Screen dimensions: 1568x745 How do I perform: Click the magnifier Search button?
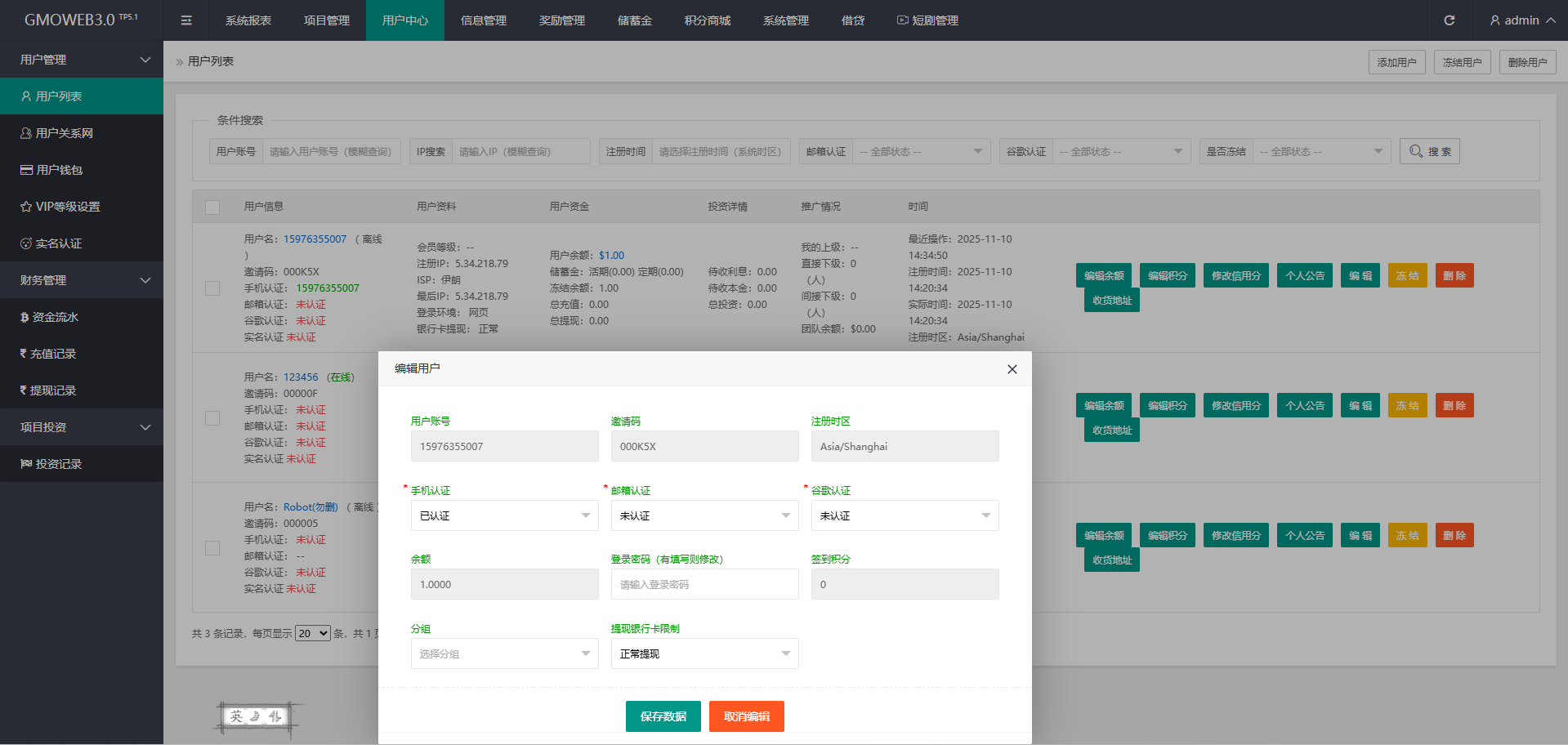coord(1429,151)
